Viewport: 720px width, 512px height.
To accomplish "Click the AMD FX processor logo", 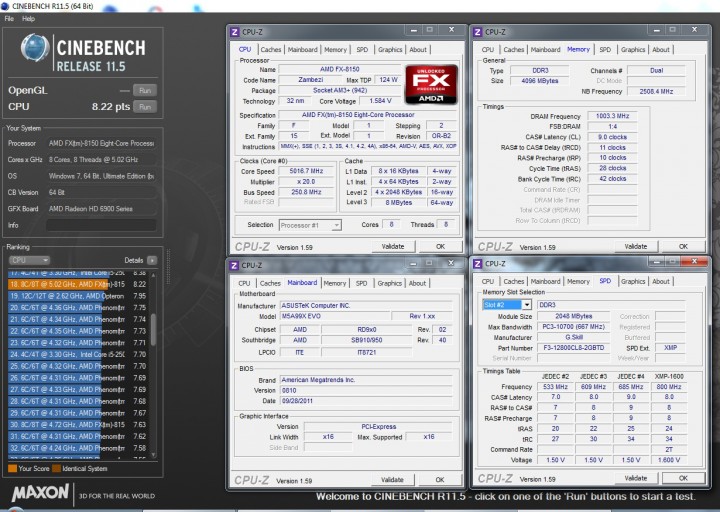I will (431, 84).
